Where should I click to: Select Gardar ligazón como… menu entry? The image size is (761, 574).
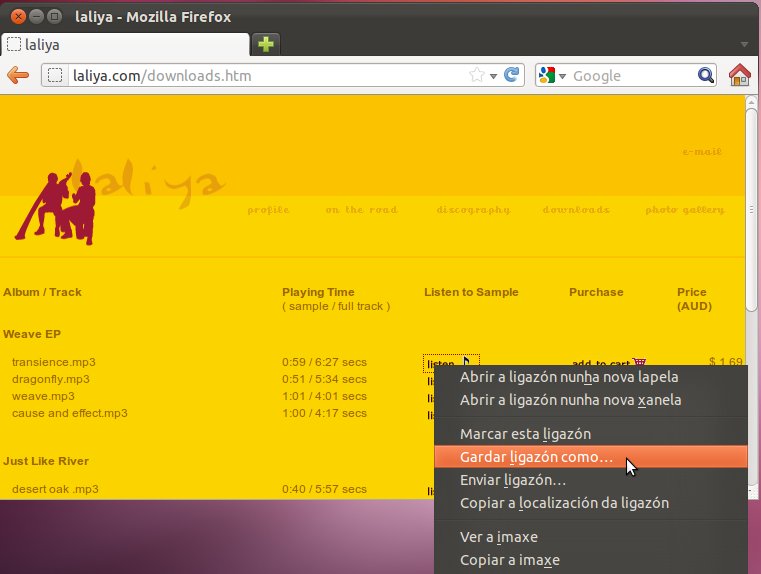[x=591, y=457]
